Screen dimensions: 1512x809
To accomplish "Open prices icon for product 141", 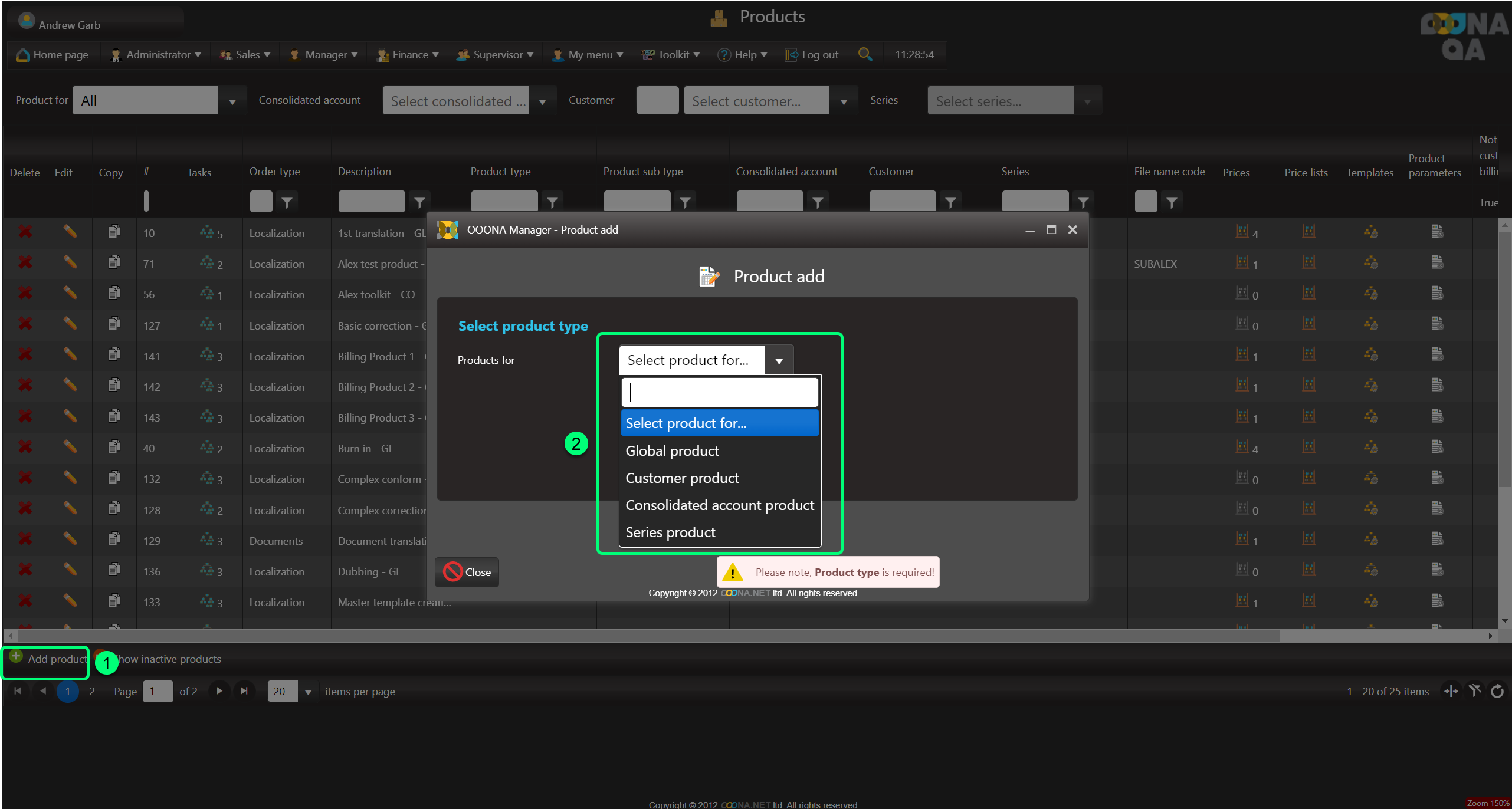I will pos(1242,355).
